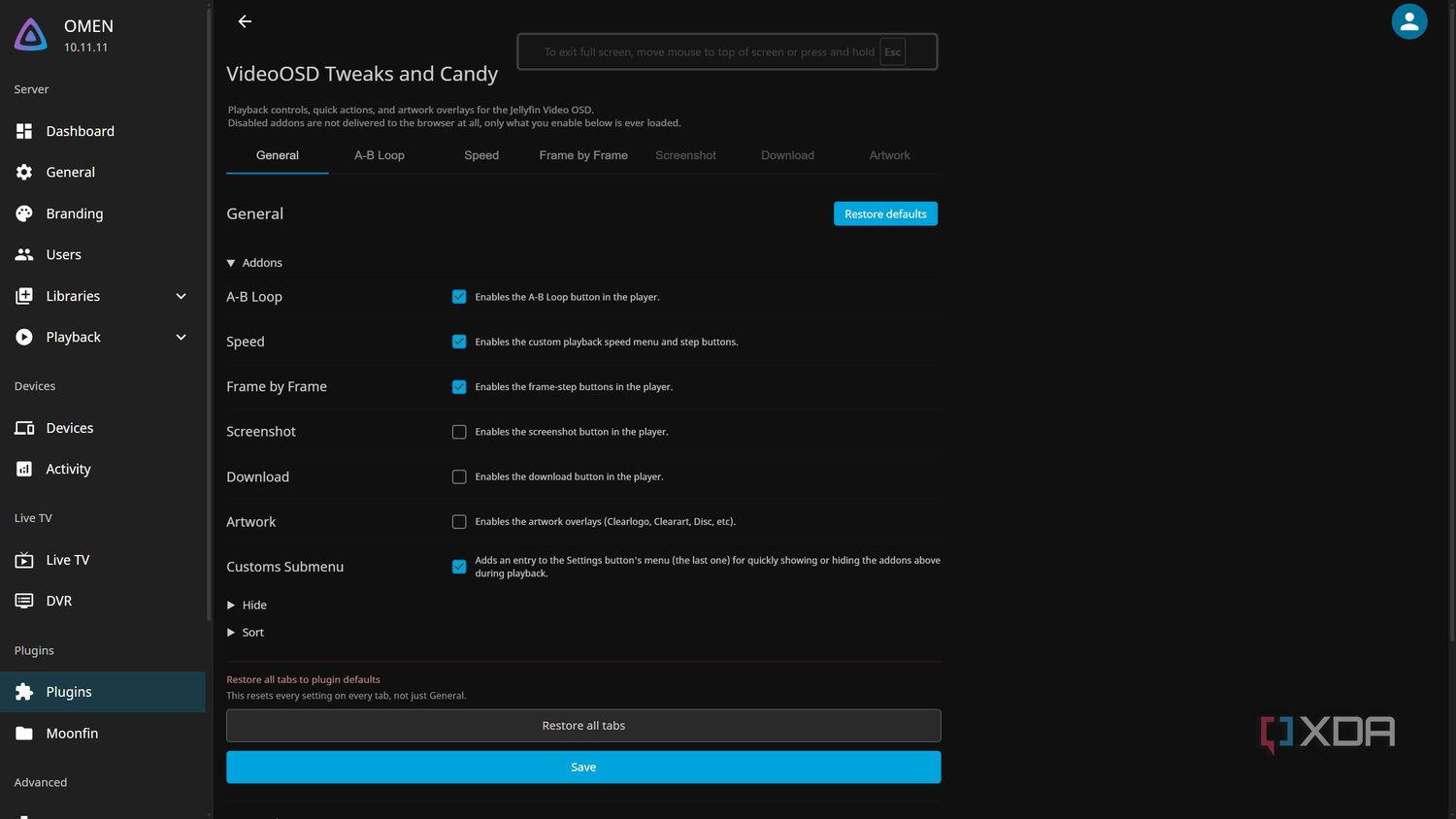The width and height of the screenshot is (1456, 819).
Task: Toggle the Customs Submenu checkbox
Action: (x=459, y=567)
